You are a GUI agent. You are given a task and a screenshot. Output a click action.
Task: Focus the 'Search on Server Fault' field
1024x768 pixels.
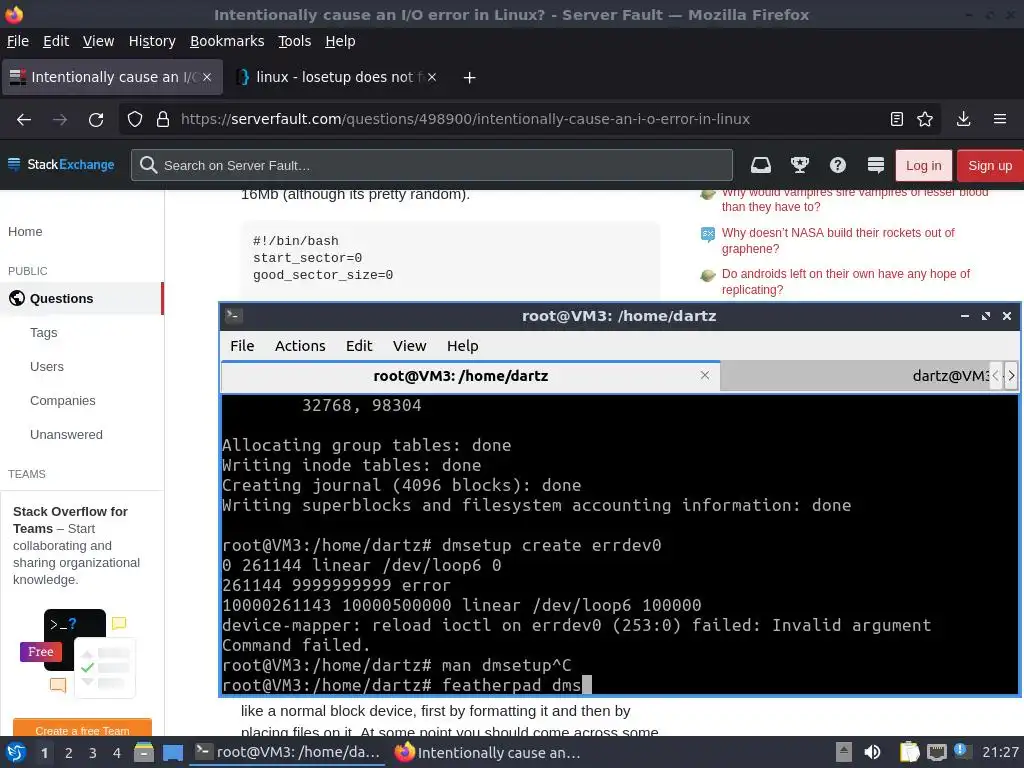pyautogui.click(x=432, y=165)
